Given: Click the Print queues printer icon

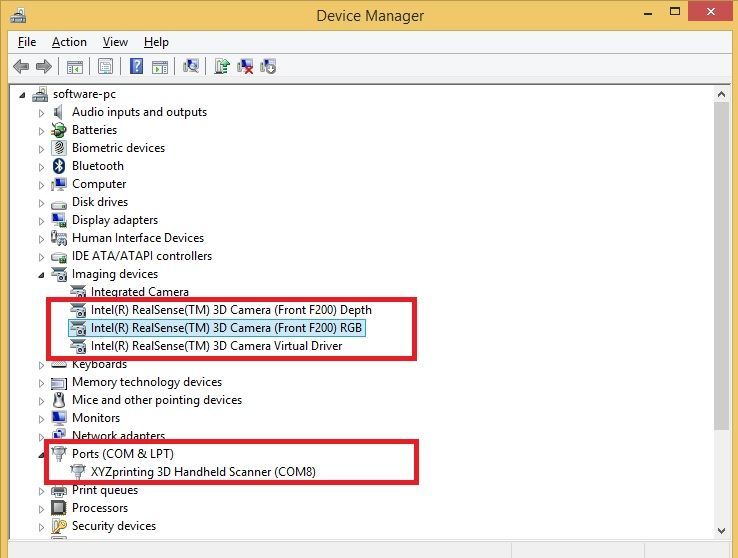Looking at the screenshot, I should pyautogui.click(x=59, y=491).
